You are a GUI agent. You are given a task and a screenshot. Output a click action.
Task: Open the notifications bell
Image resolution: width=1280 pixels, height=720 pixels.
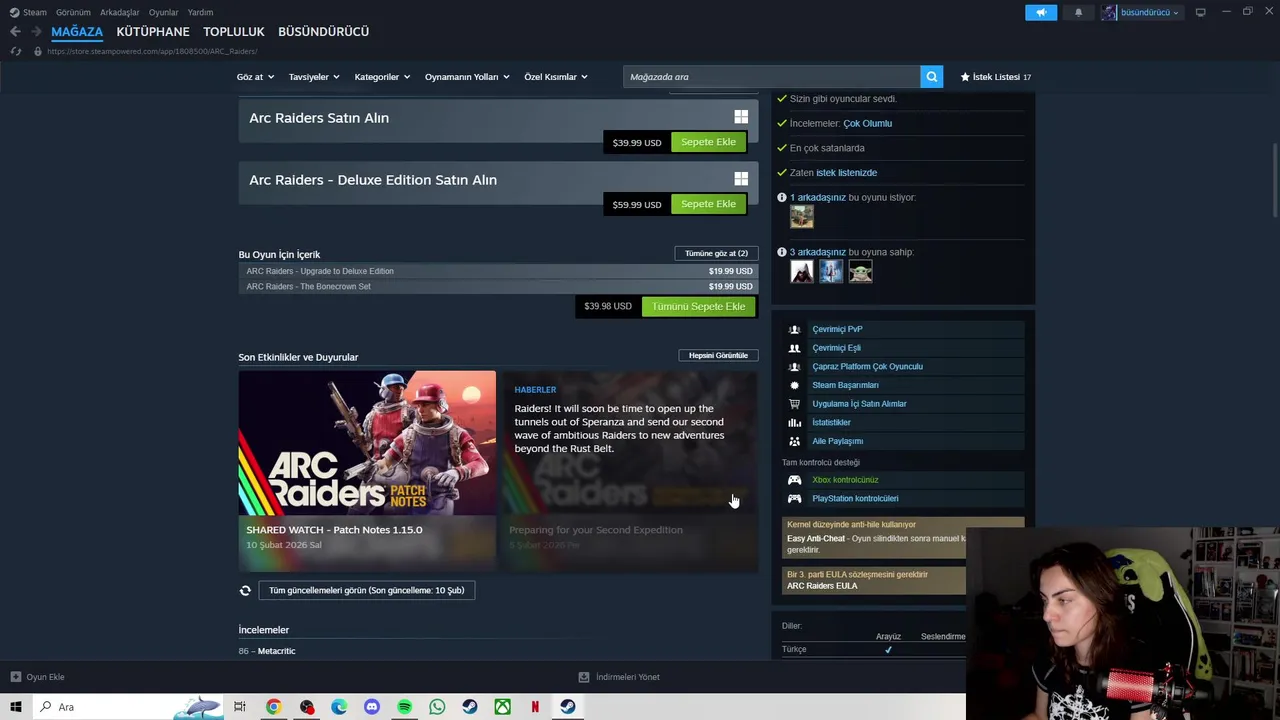(x=1078, y=12)
